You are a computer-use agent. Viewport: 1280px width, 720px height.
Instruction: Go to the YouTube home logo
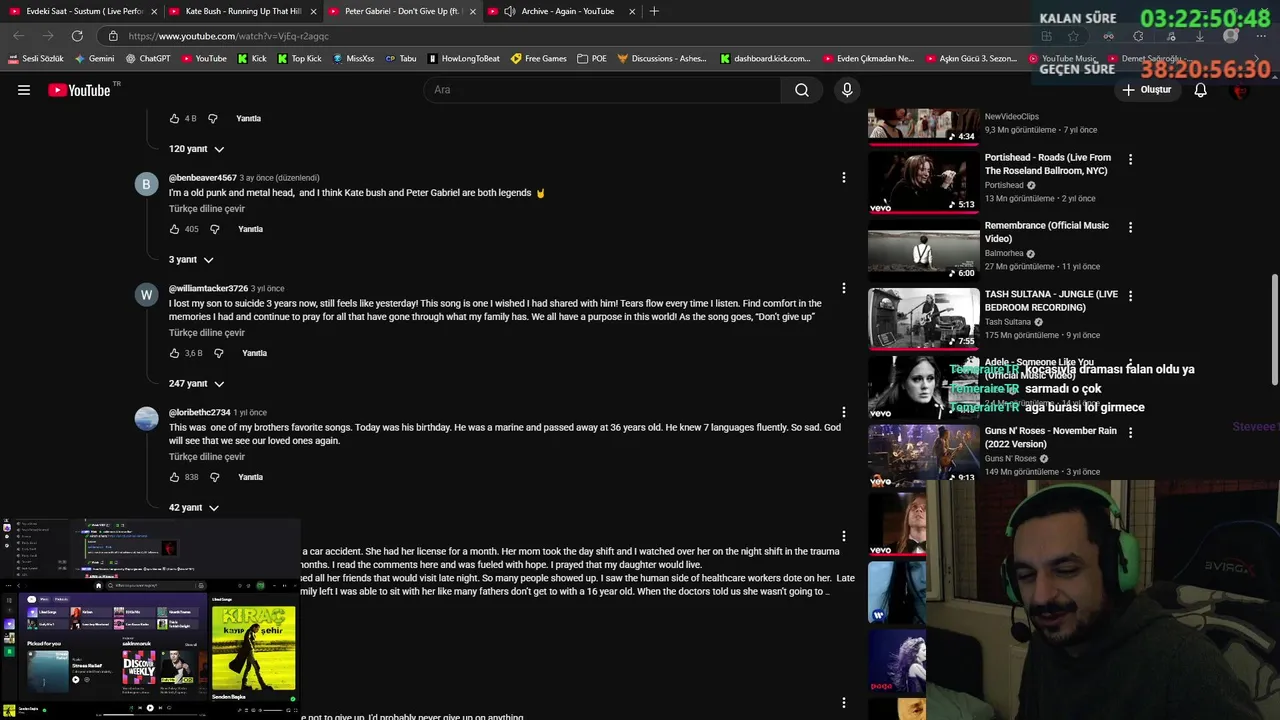79,90
